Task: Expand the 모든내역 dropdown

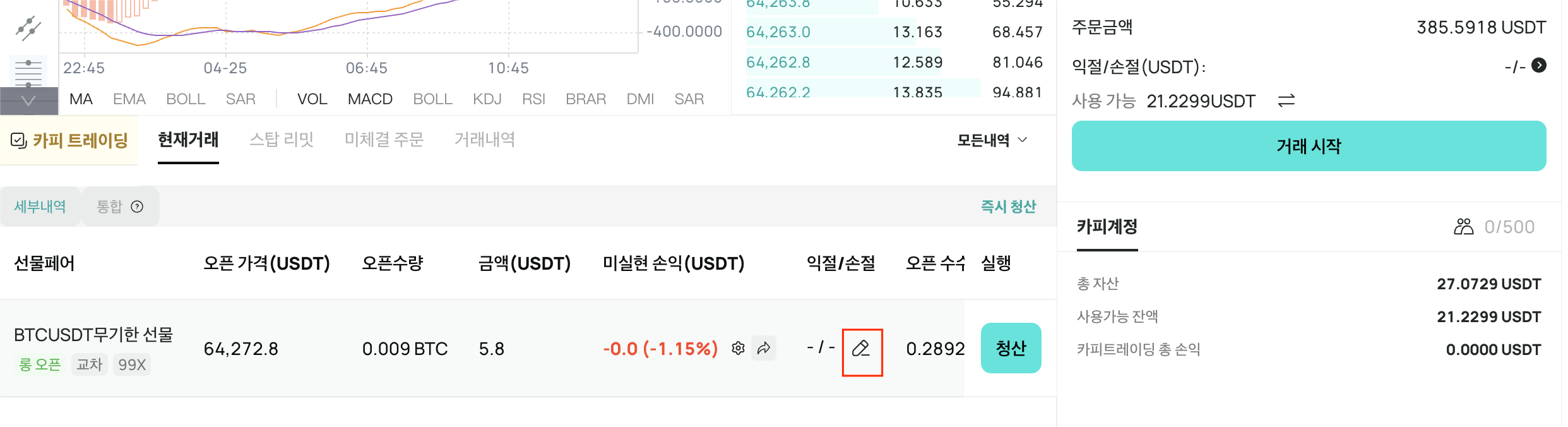Action: click(x=992, y=140)
